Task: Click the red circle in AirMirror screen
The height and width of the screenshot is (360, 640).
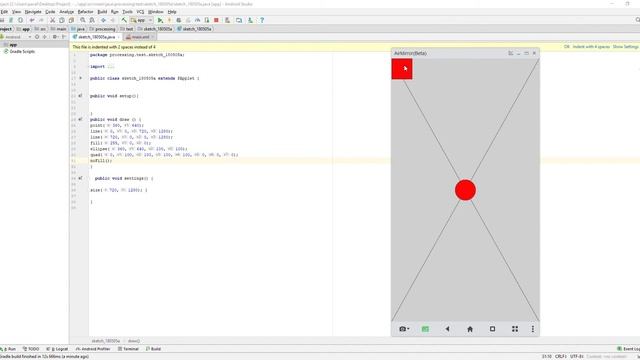Action: [x=465, y=190]
